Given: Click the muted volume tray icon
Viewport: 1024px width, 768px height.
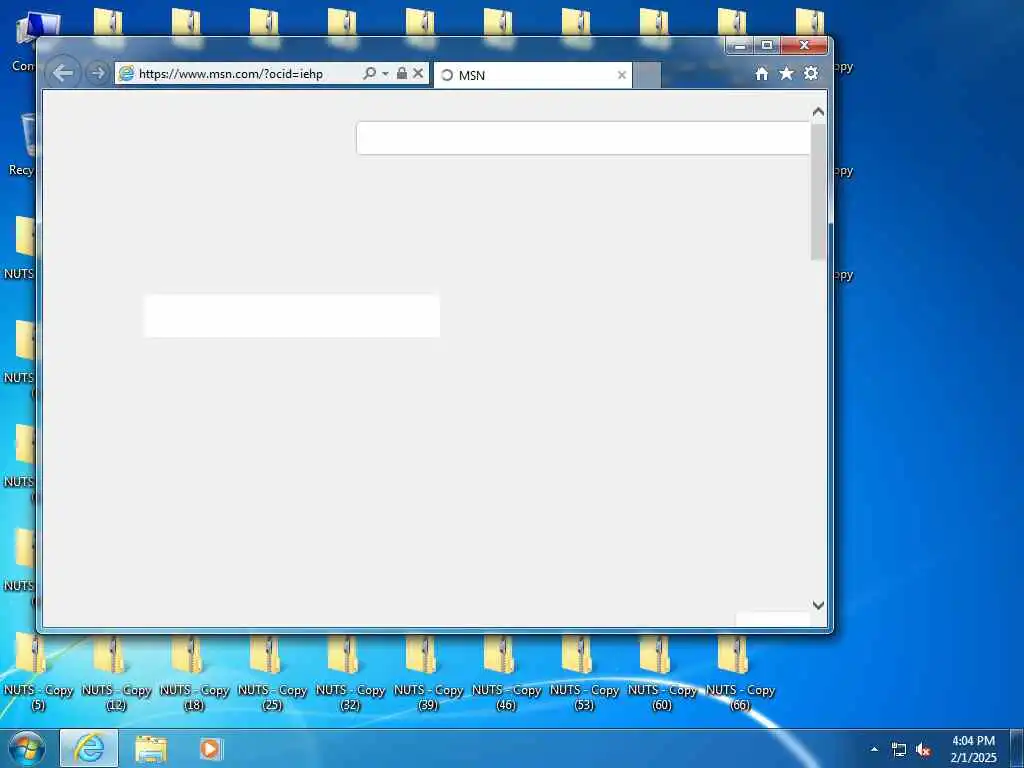Looking at the screenshot, I should coord(923,750).
